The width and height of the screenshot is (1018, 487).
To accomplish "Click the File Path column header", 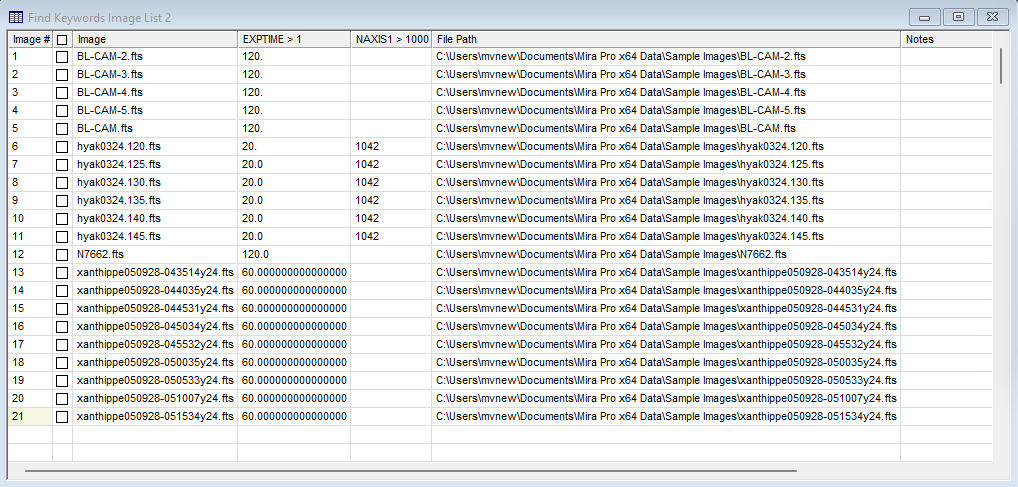I will click(665, 39).
